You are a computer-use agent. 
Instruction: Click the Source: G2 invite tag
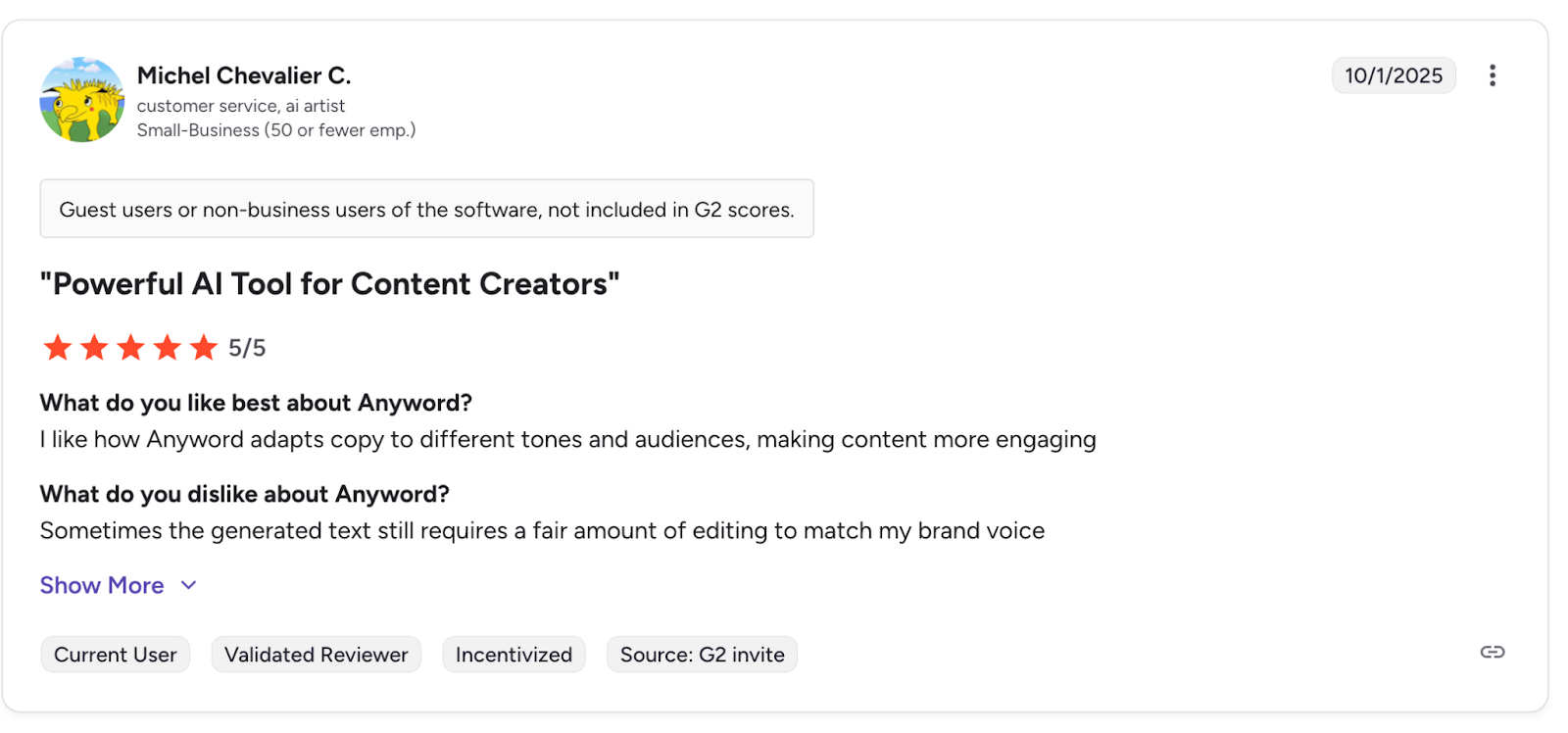(x=702, y=655)
